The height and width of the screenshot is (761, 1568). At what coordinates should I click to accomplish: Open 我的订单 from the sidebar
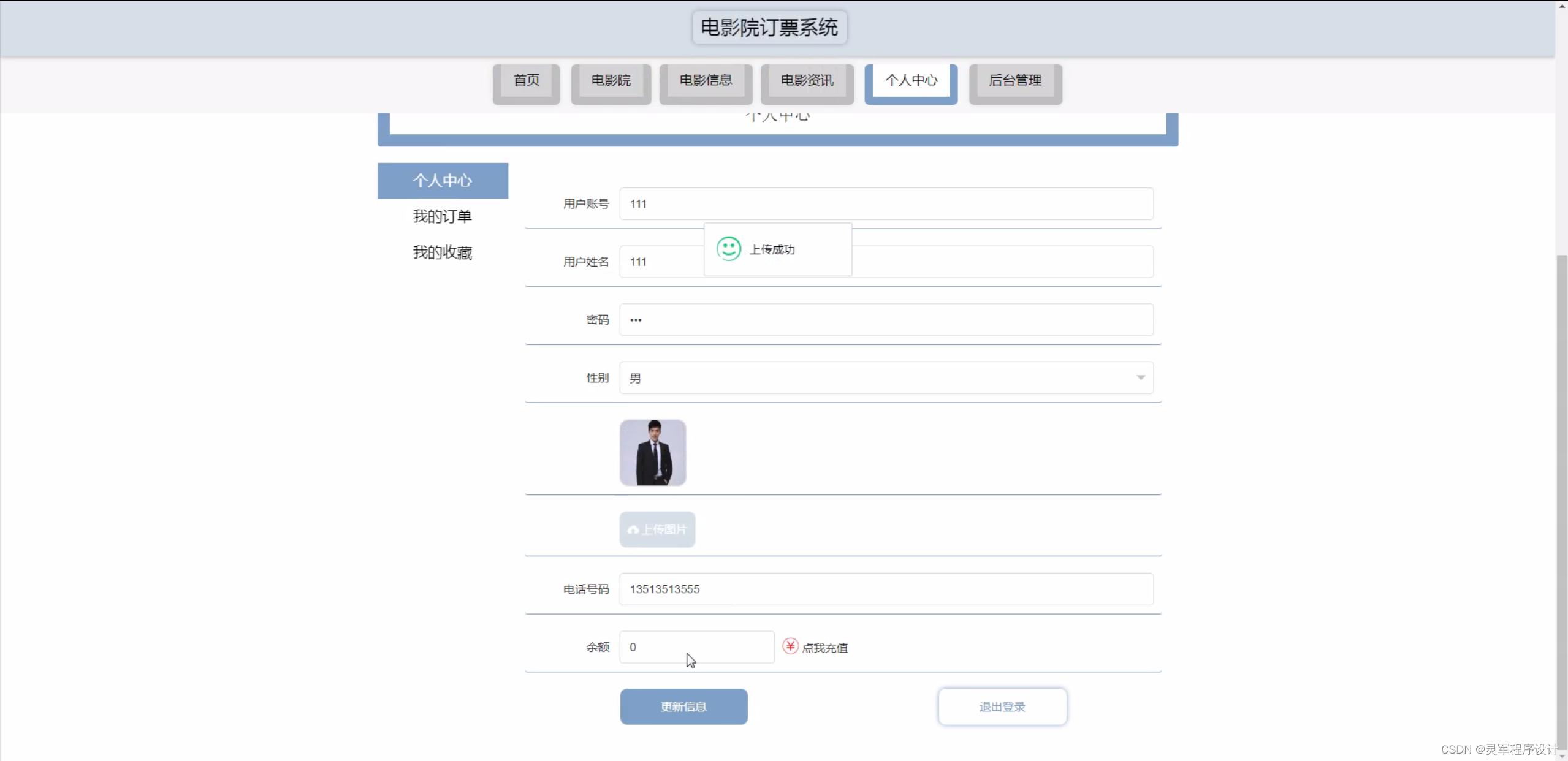coord(443,216)
